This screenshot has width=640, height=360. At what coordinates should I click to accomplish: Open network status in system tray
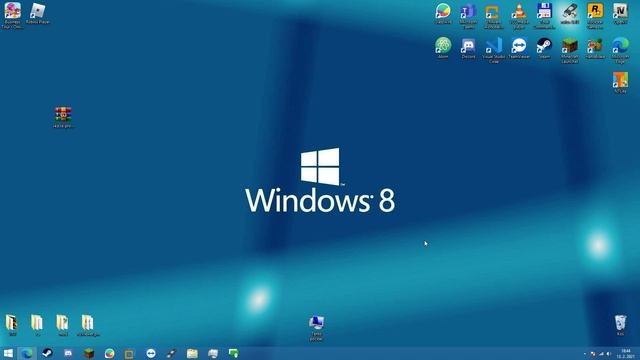tap(601, 354)
